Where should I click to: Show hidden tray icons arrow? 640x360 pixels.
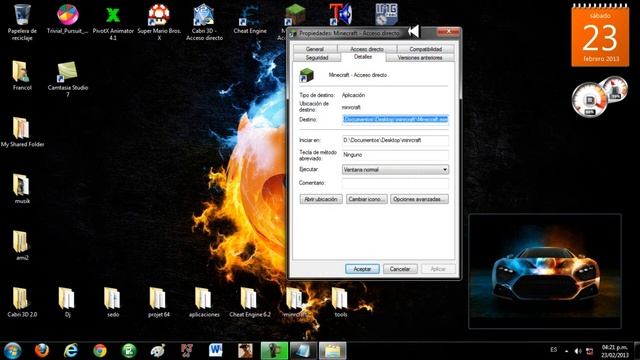point(566,351)
